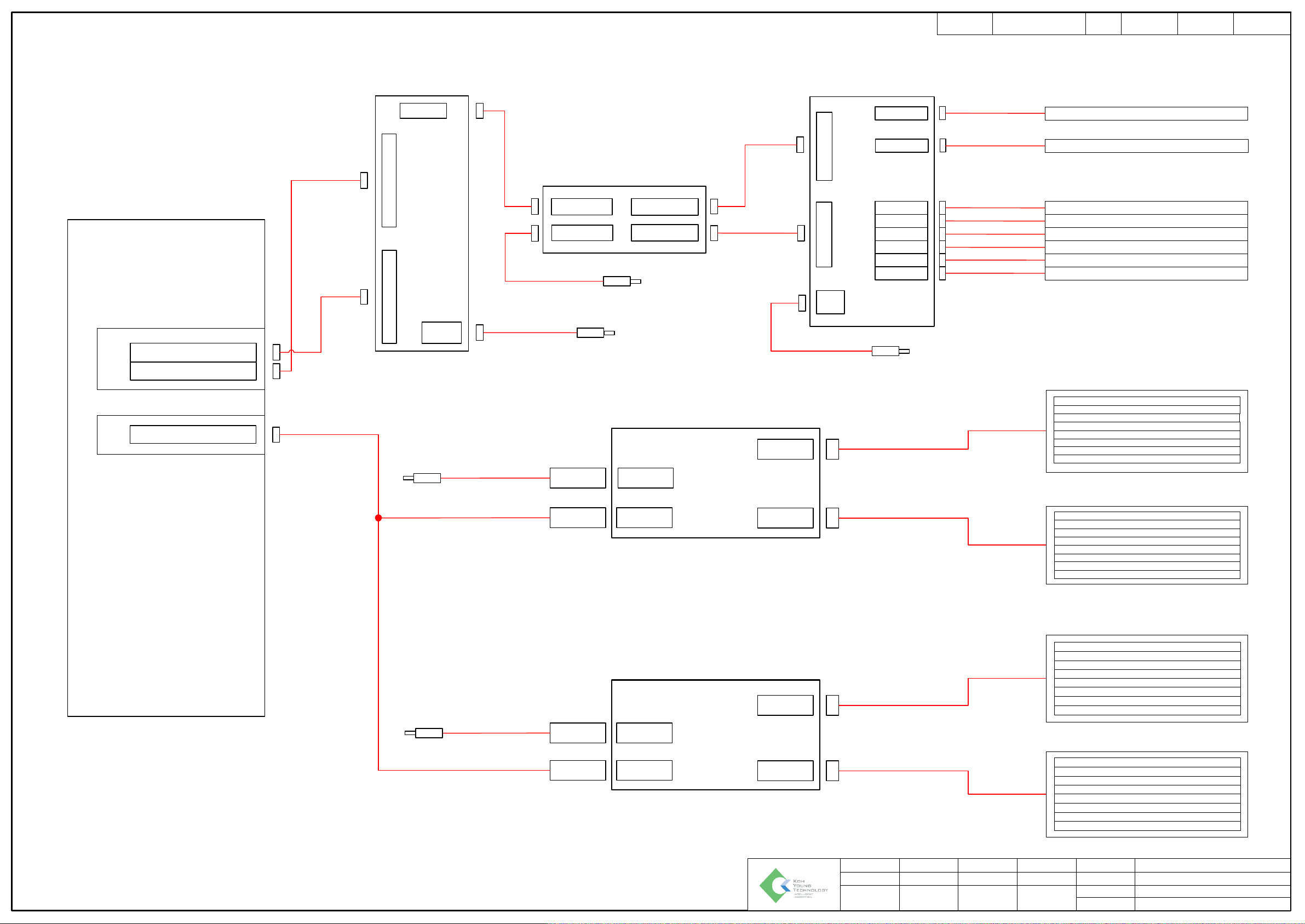This screenshot has width=1305, height=924.
Task: Select the topmost long horizontal bar at the upper right
Action: (1146, 114)
